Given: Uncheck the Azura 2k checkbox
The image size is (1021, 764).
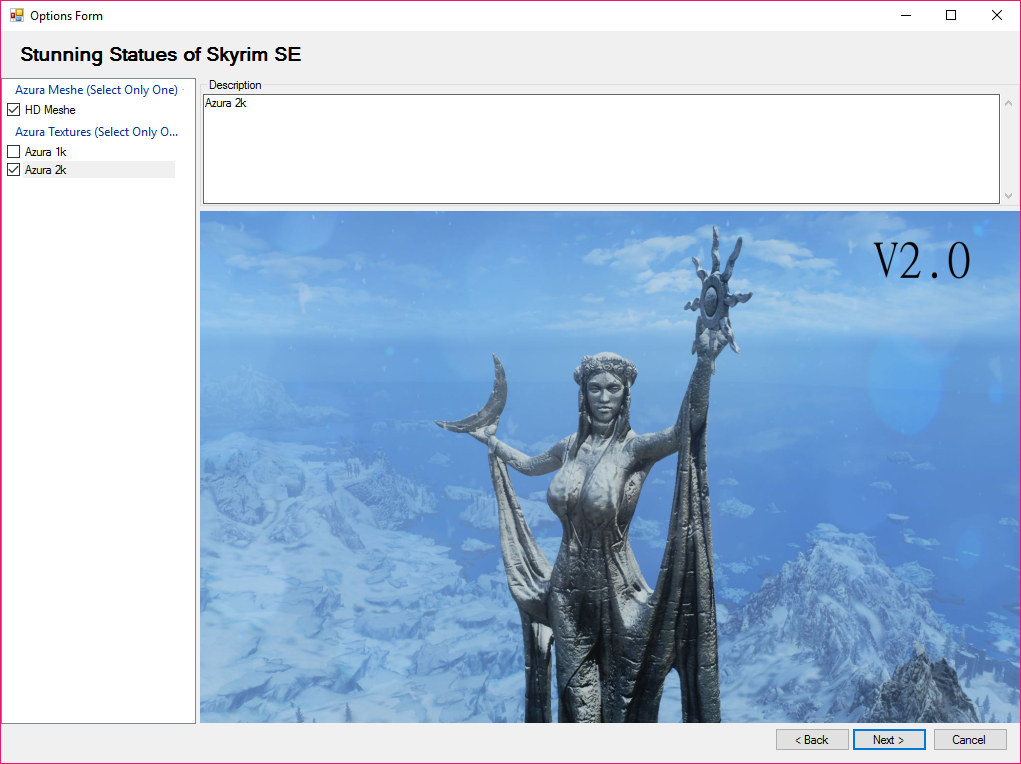Looking at the screenshot, I should coord(14,170).
